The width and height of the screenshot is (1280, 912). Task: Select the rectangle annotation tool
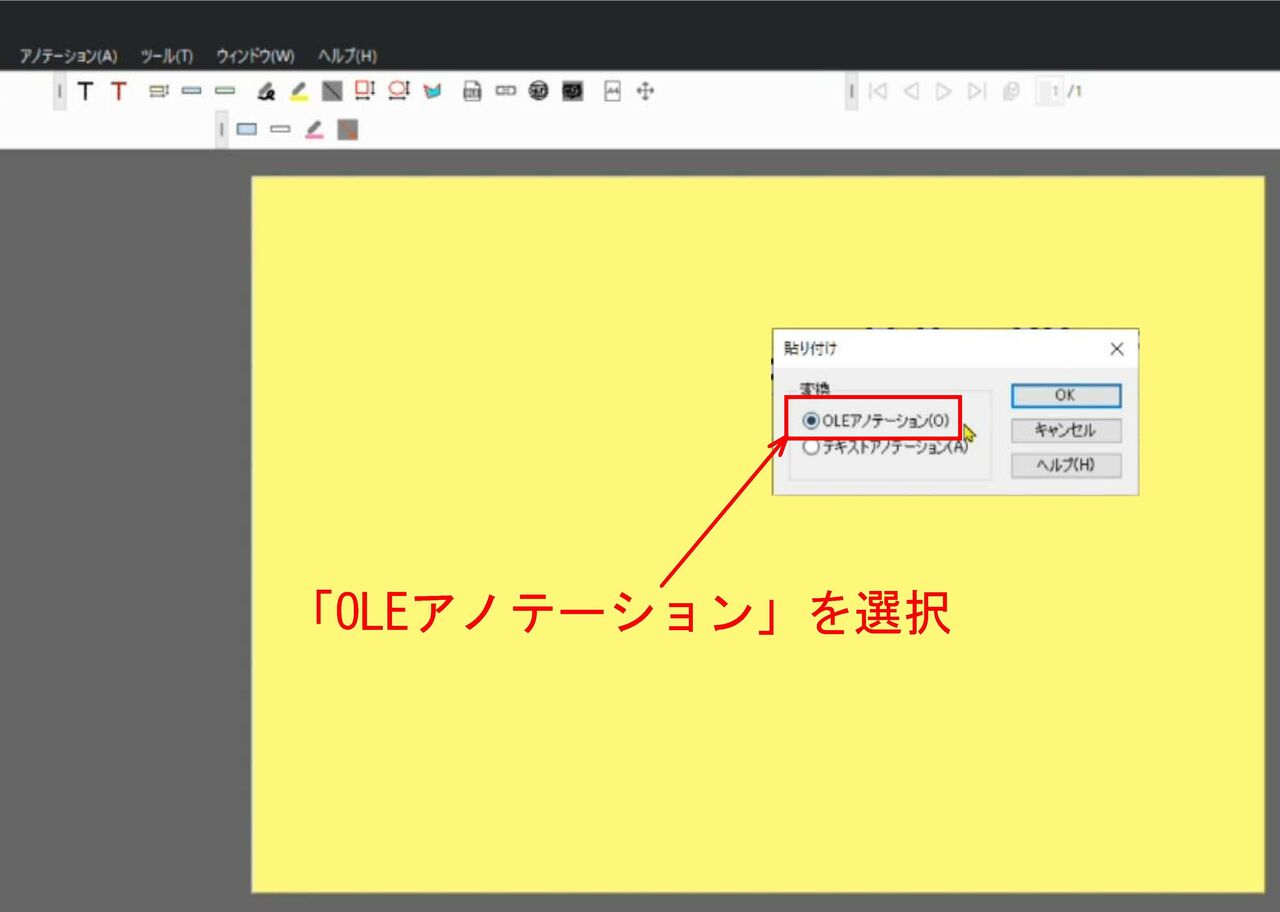coord(364,92)
